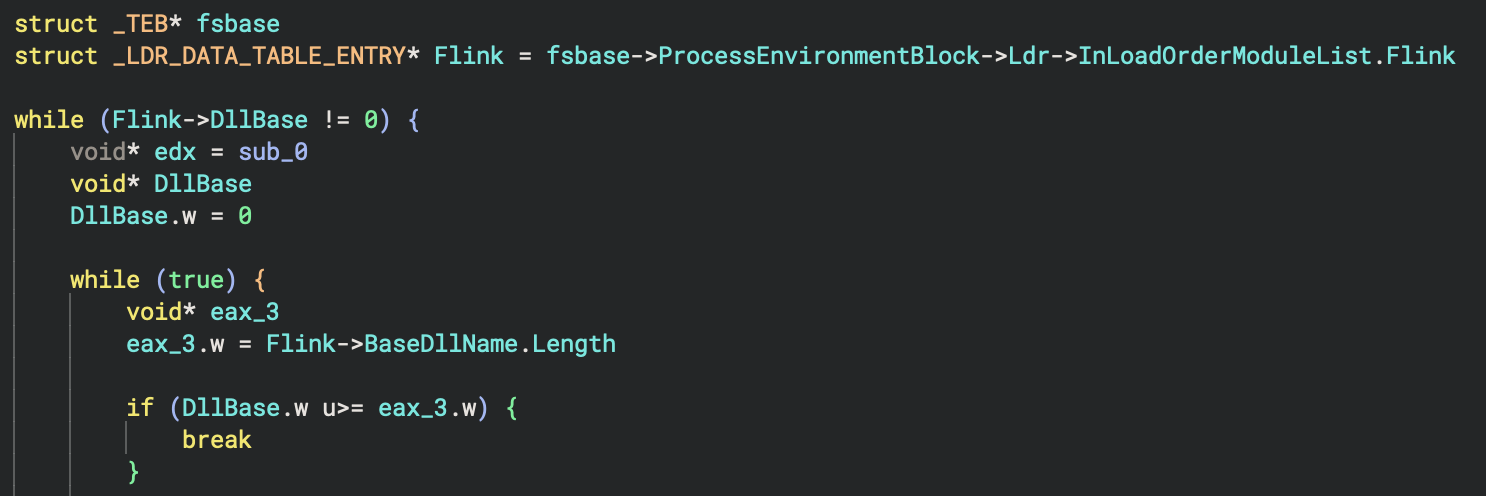Click the Length field after BaseDllName

click(573, 344)
